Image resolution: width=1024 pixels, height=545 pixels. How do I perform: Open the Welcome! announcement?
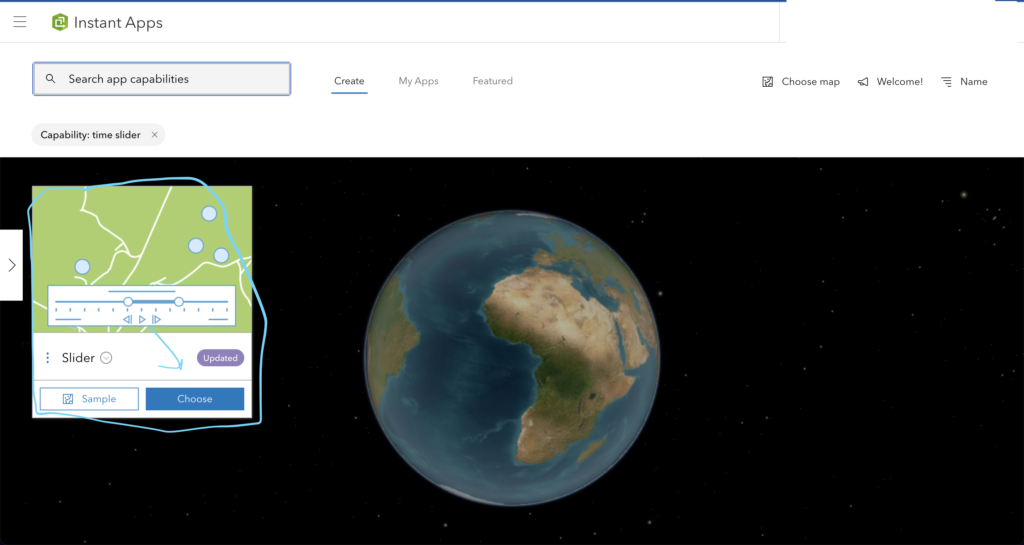pyautogui.click(x=890, y=82)
